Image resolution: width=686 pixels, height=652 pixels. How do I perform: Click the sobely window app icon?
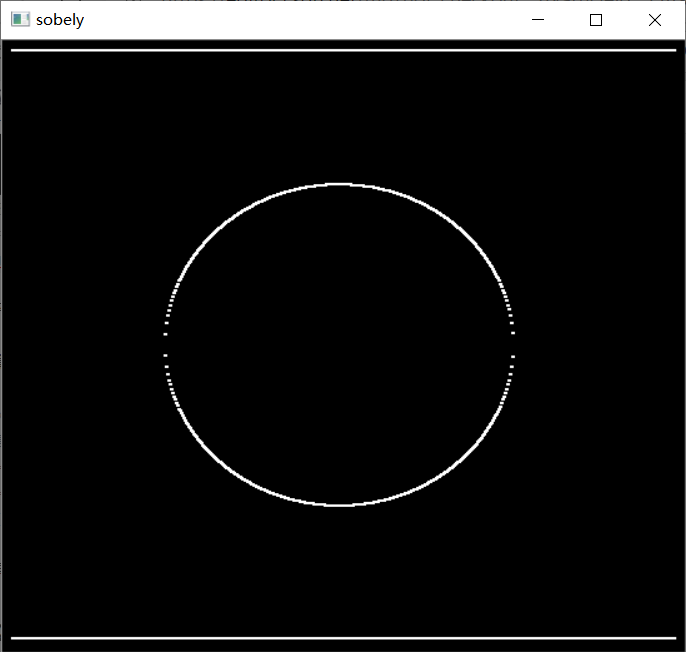pos(20,20)
